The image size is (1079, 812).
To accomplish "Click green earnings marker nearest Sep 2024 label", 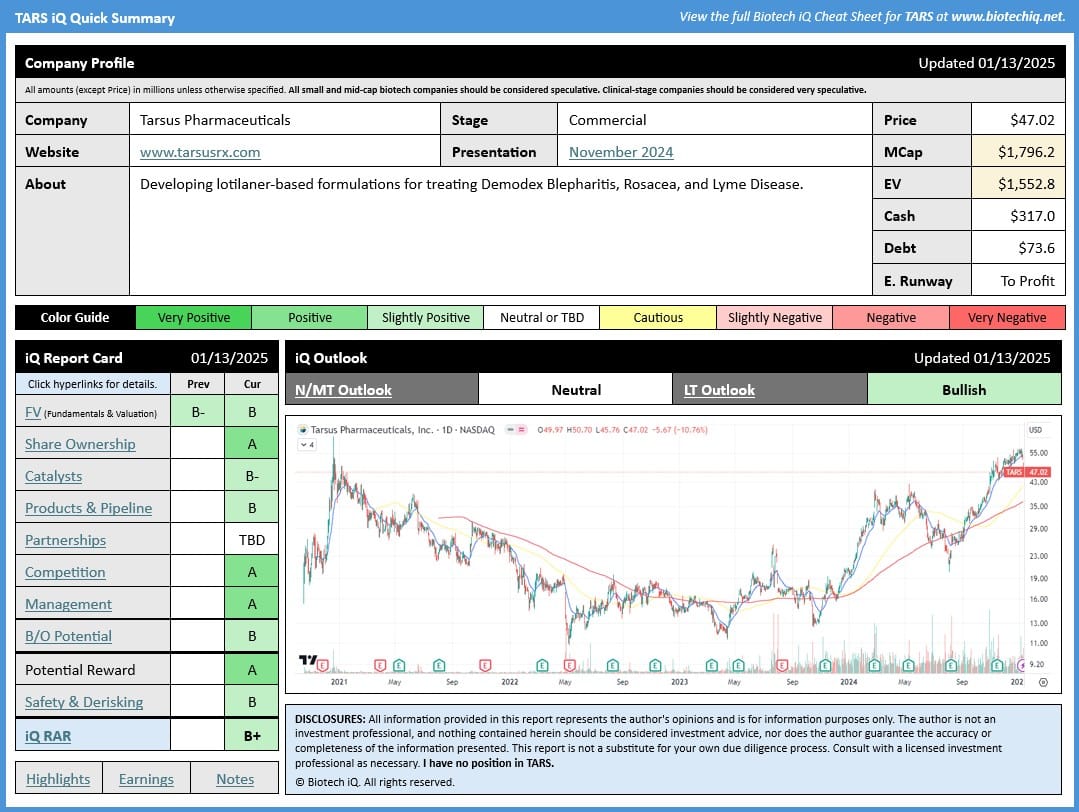I will coord(950,665).
